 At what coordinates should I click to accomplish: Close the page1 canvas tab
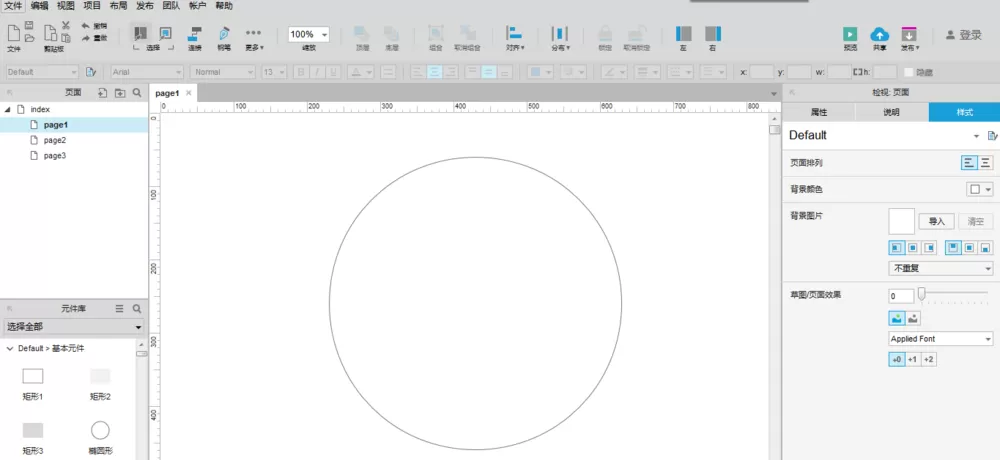click(x=188, y=93)
